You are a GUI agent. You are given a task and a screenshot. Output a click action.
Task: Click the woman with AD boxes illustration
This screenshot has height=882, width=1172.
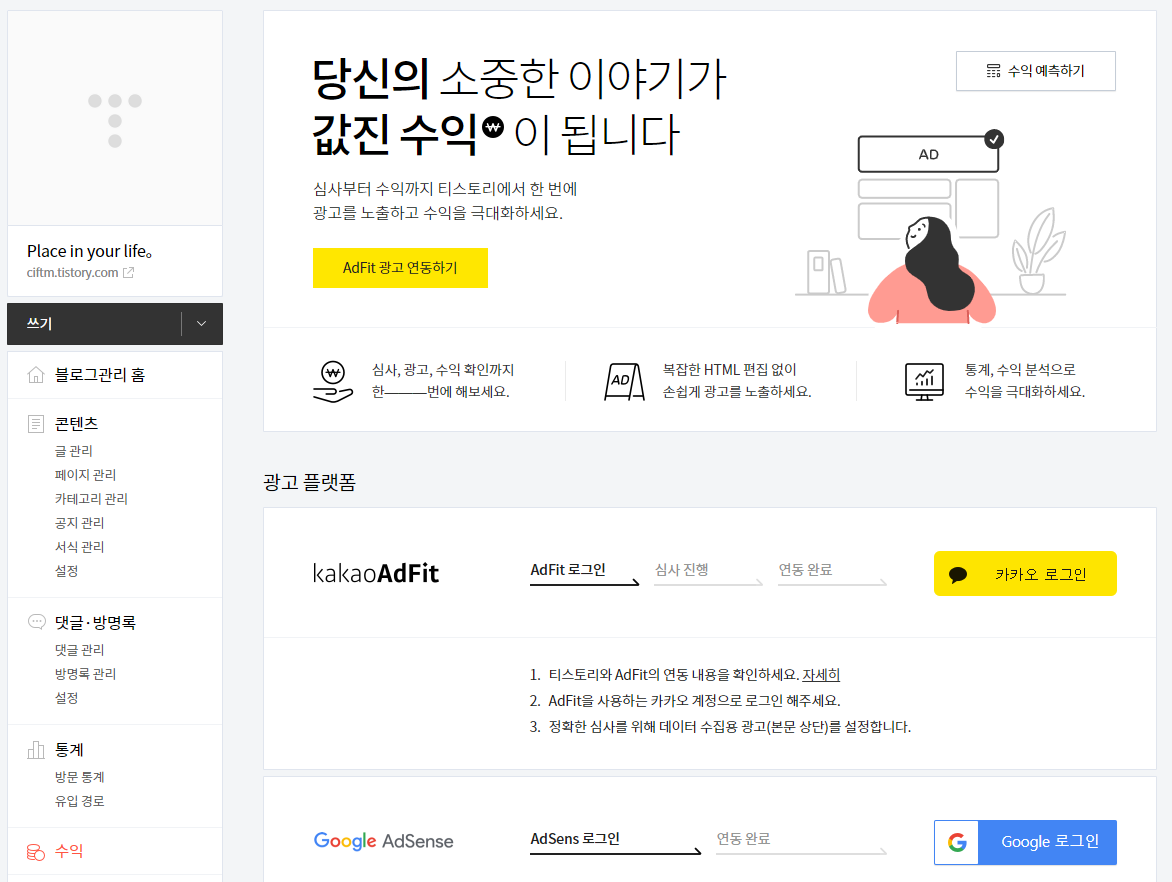tap(931, 228)
